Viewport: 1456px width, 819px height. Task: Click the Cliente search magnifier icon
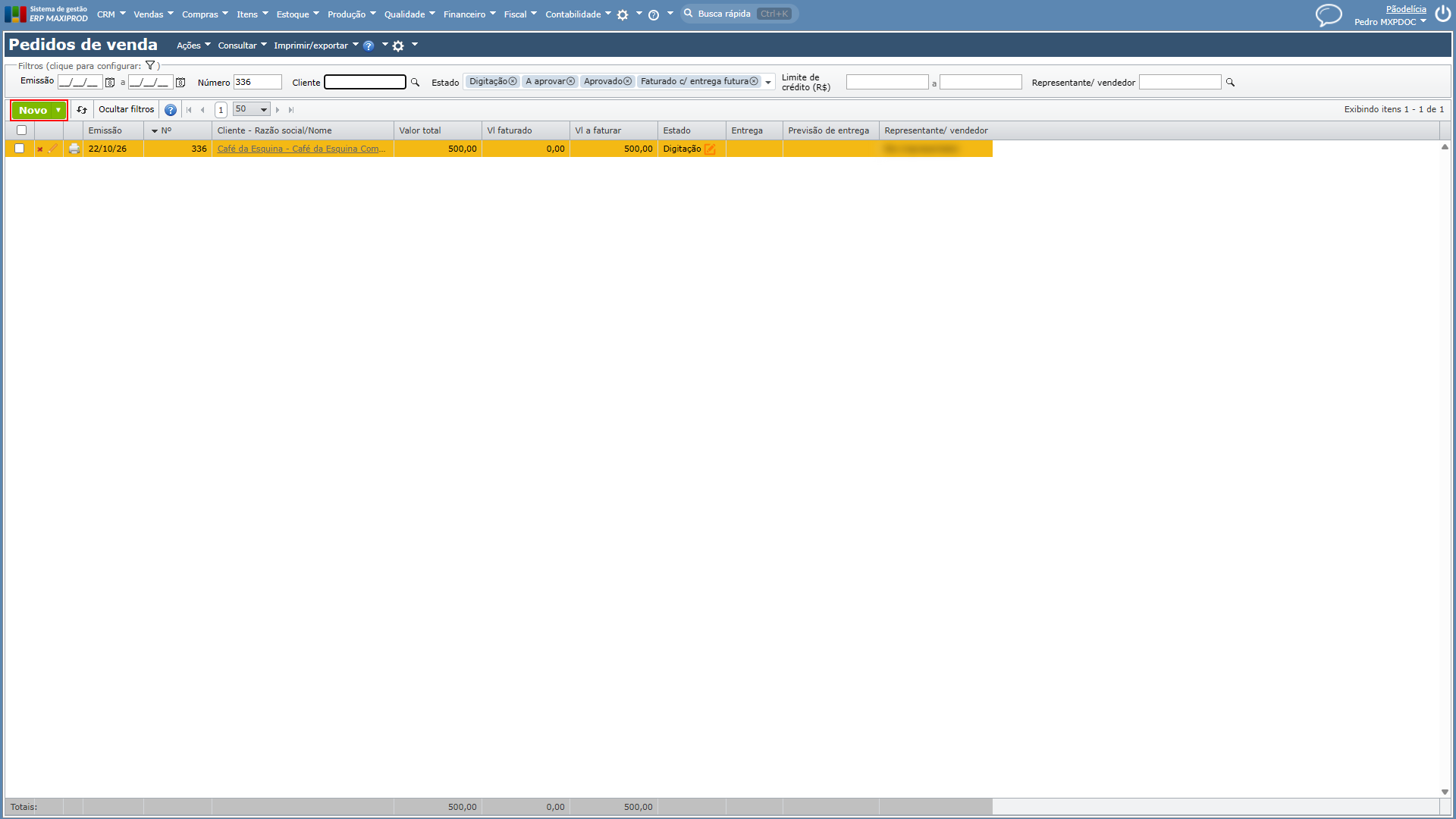pyautogui.click(x=415, y=83)
